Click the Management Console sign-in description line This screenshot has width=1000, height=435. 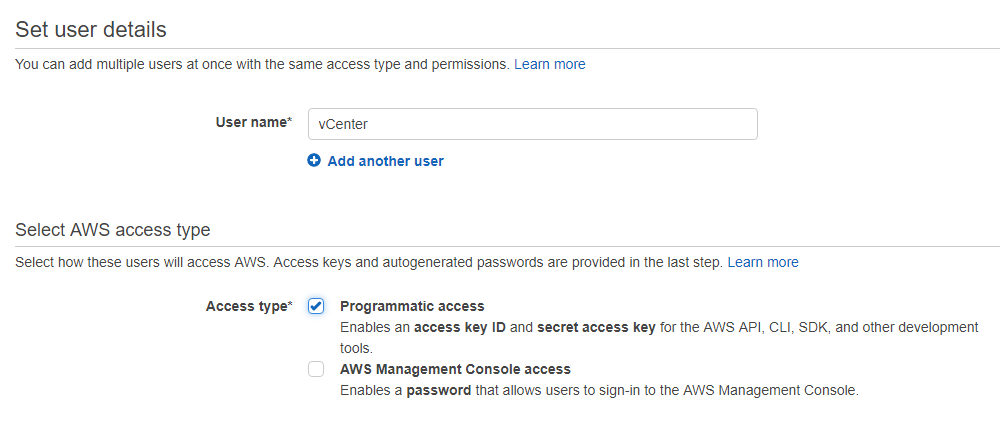point(599,390)
